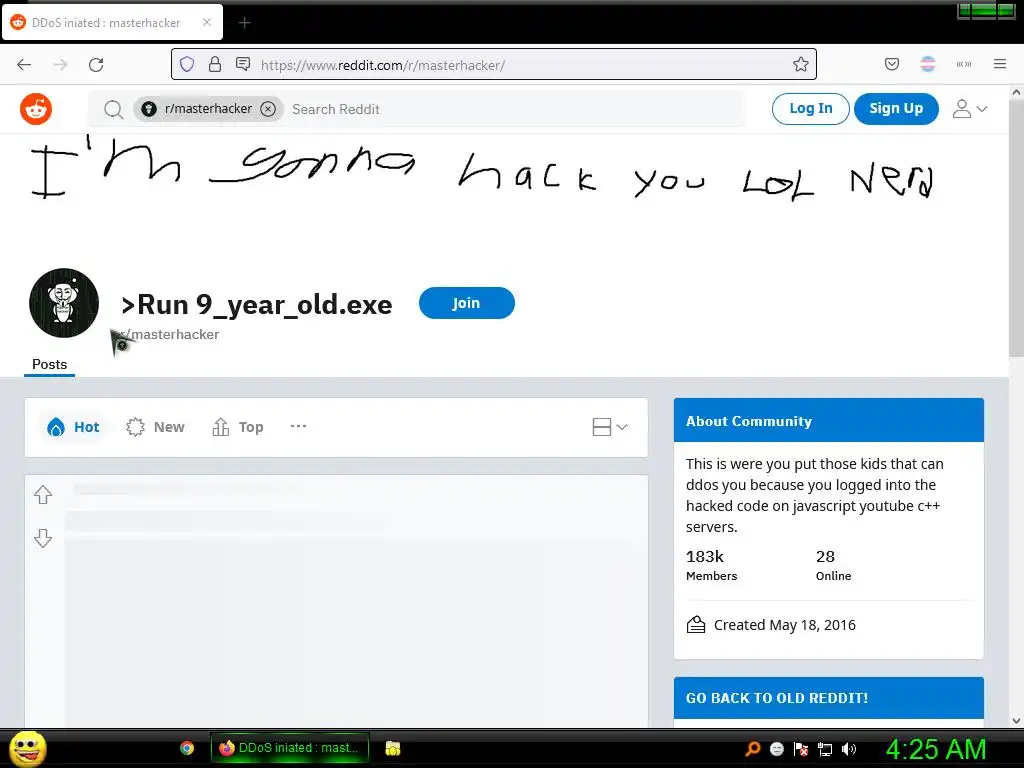Open the permissions icon in address bar
This screenshot has height=768, width=1024.
(x=243, y=64)
